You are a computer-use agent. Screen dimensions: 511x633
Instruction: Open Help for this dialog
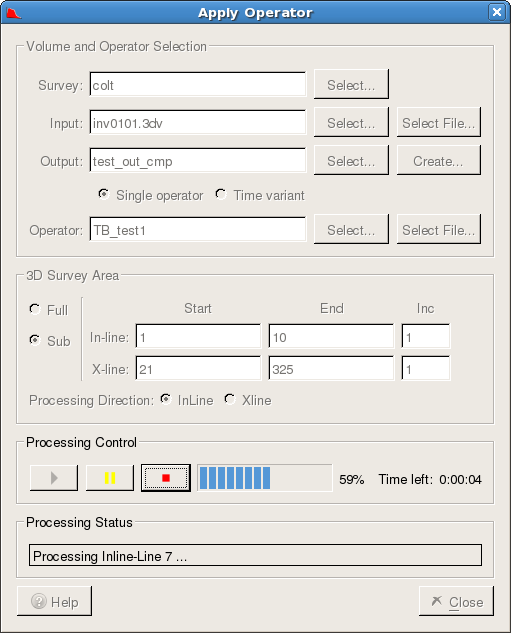pyautogui.click(x=54, y=601)
